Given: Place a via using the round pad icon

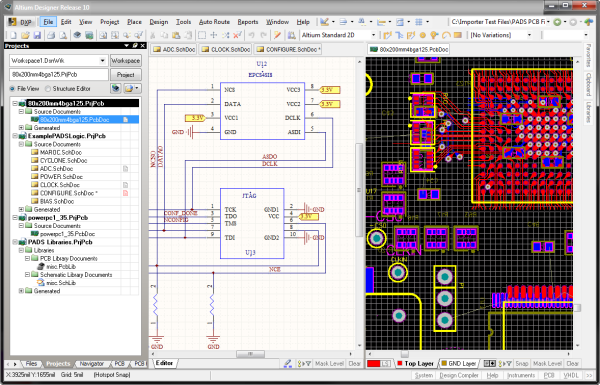Looking at the screenshot, I should pos(423,35).
